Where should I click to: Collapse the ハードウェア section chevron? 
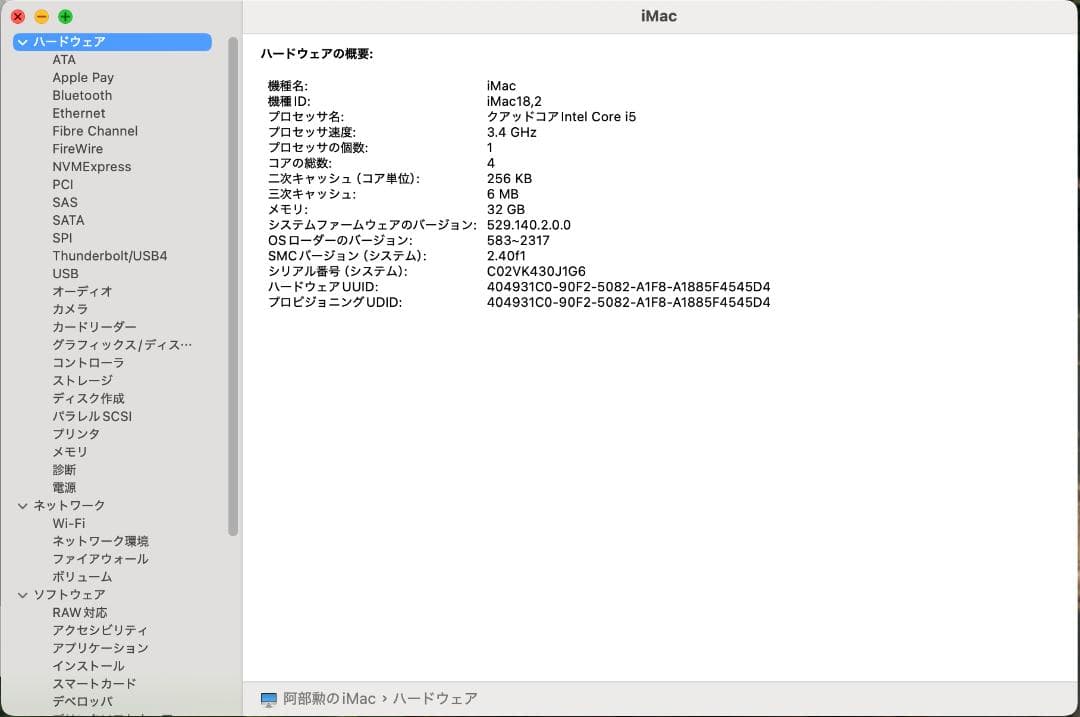pos(22,42)
